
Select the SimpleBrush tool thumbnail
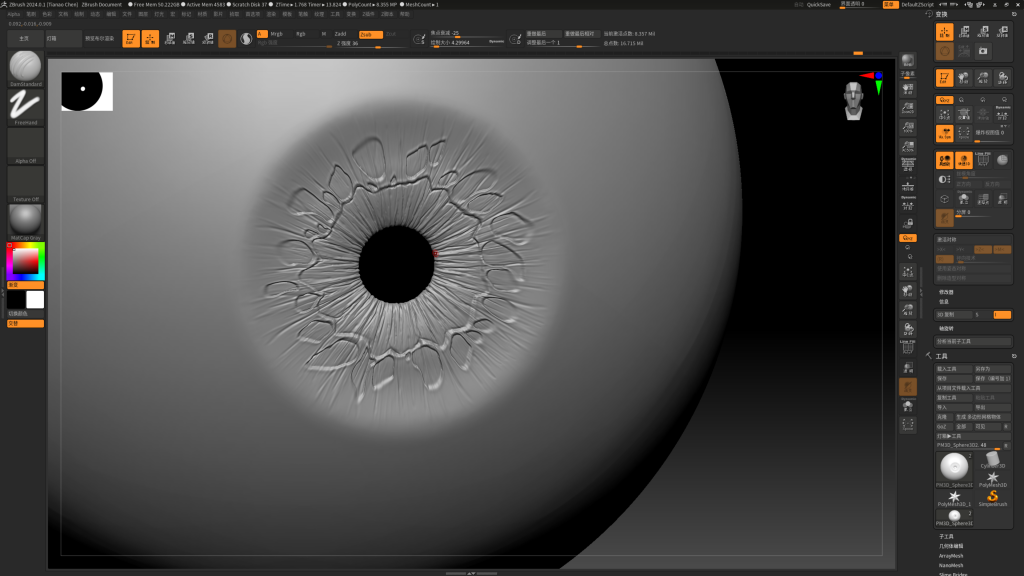pyautogui.click(x=993, y=498)
